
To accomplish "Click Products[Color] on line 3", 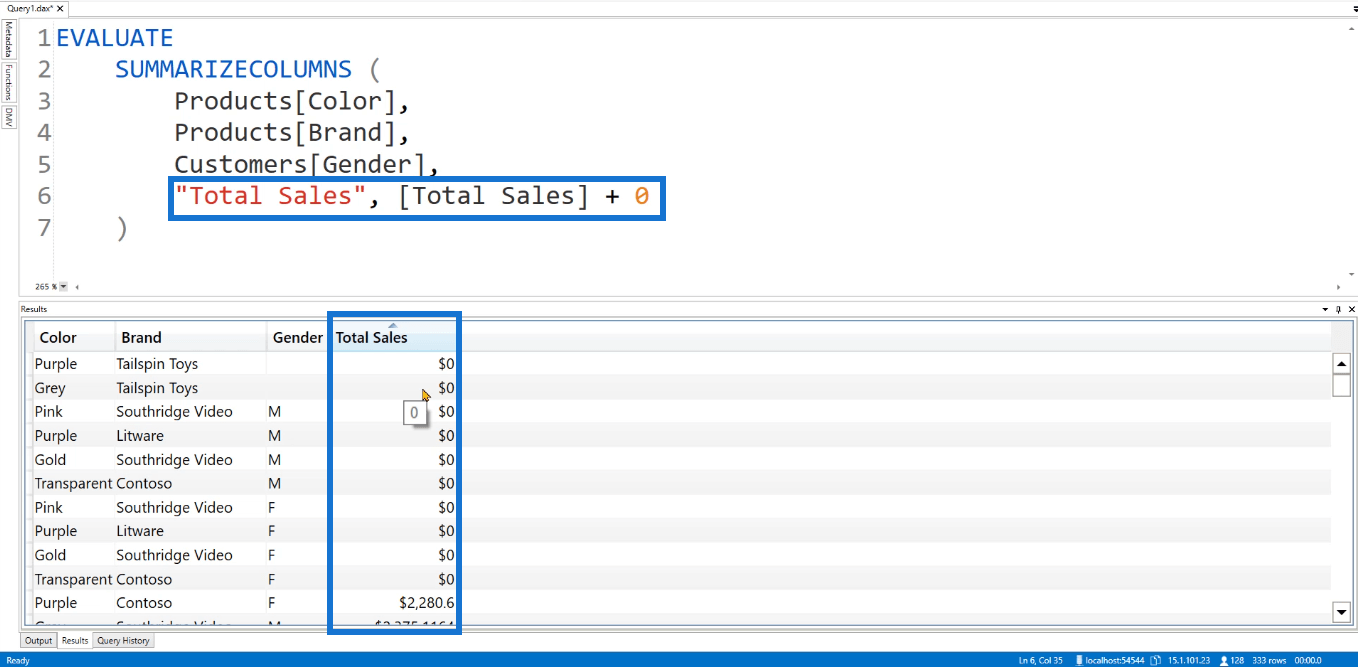I will tap(285, 101).
